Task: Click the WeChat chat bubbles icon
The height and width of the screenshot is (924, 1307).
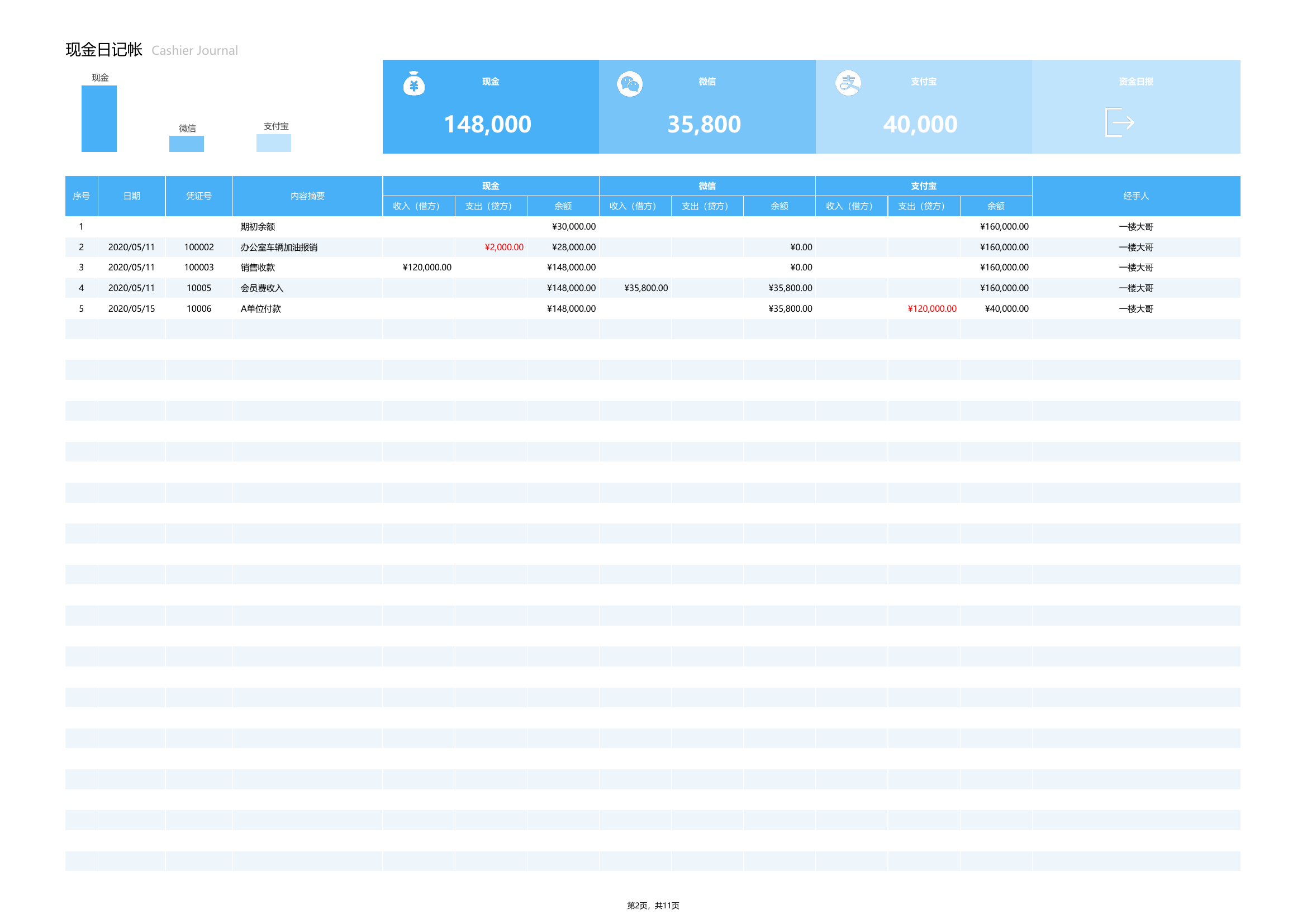Action: pos(630,84)
